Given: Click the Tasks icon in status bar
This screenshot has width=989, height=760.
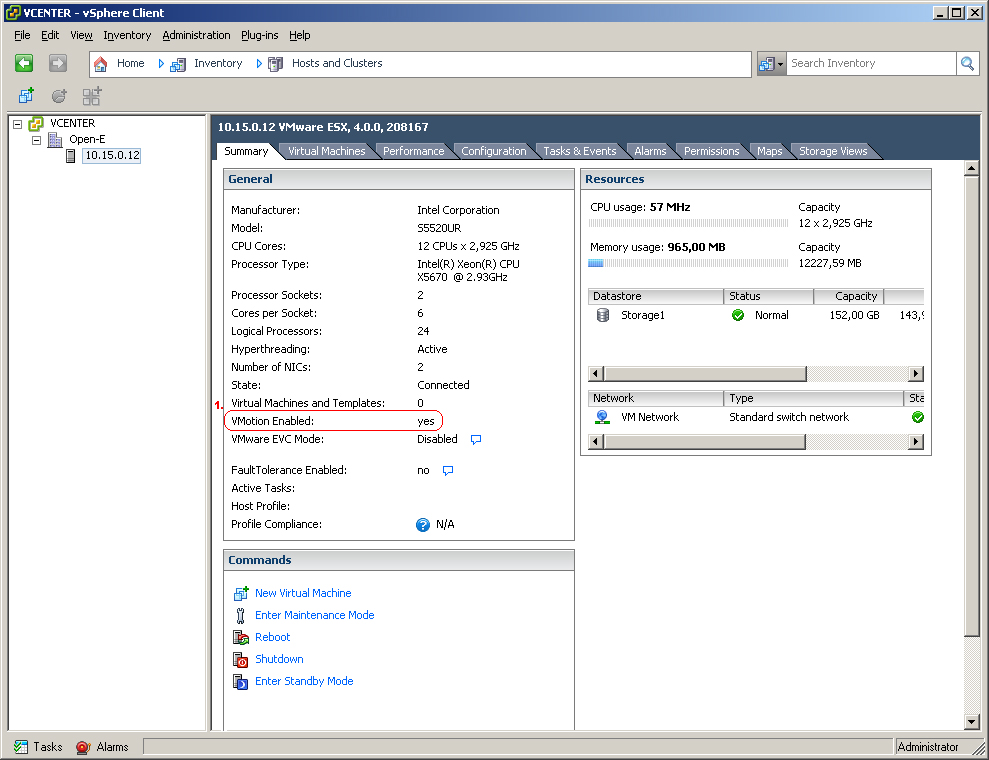Looking at the screenshot, I should [21, 747].
